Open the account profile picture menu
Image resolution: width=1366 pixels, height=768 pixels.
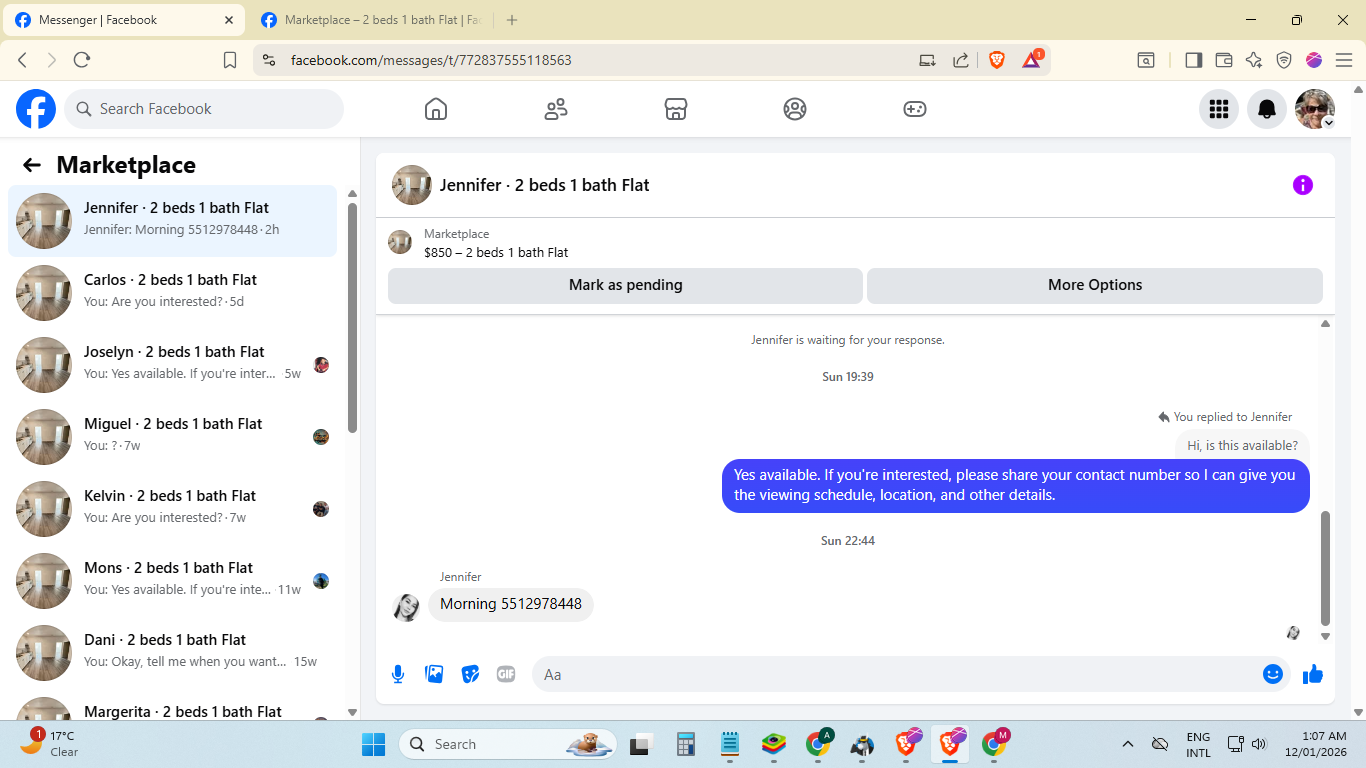1315,109
